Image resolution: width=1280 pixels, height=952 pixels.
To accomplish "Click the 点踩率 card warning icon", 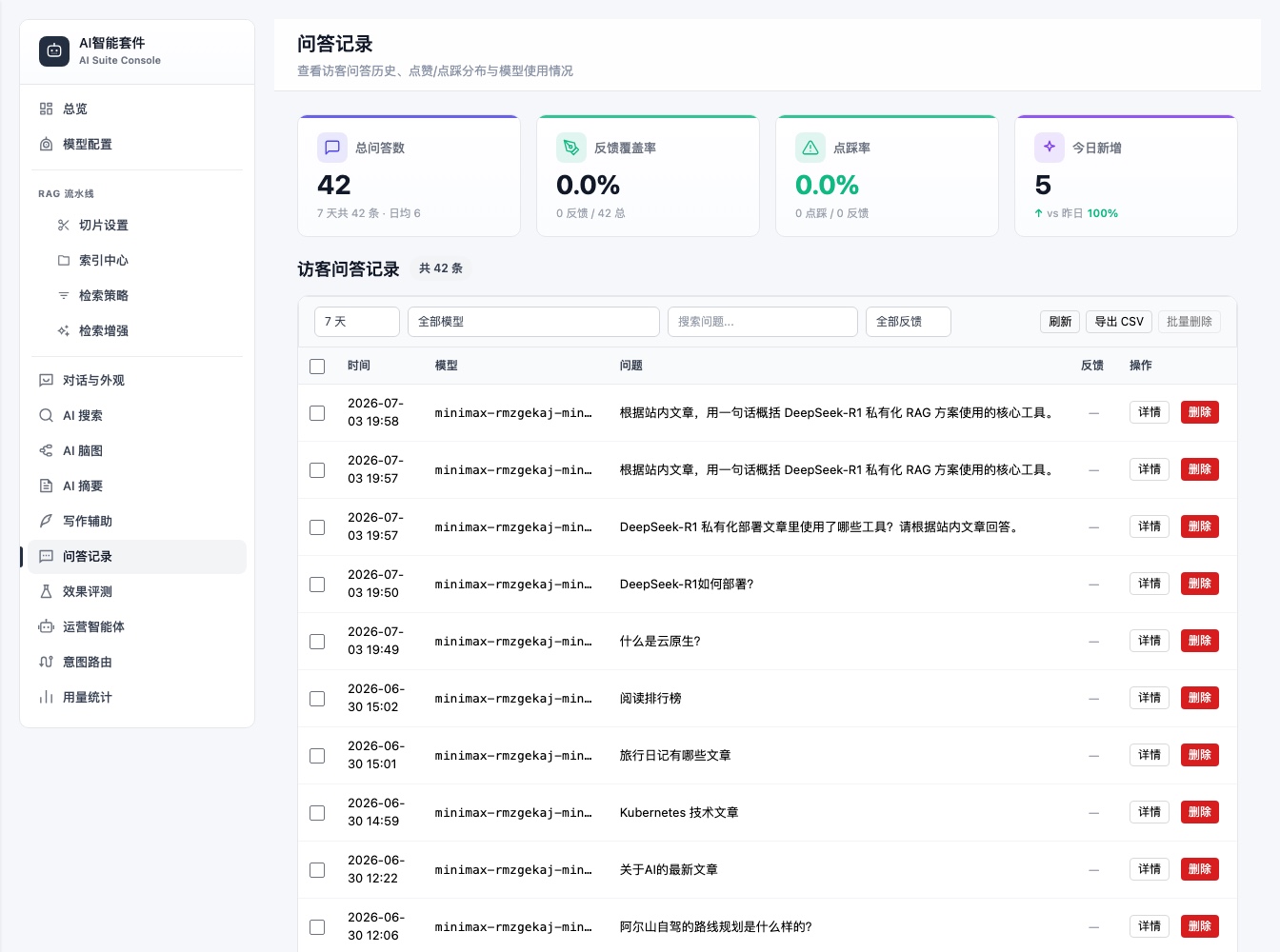I will tap(810, 148).
